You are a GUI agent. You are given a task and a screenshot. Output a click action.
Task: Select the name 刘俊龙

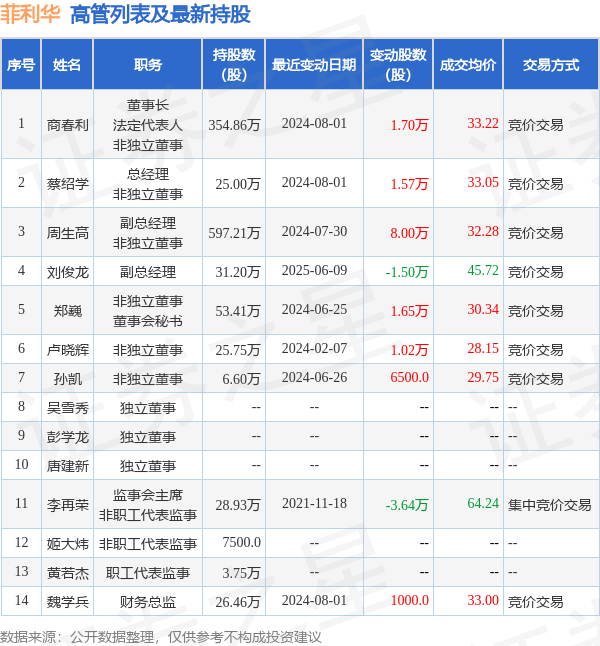[x=68, y=272]
